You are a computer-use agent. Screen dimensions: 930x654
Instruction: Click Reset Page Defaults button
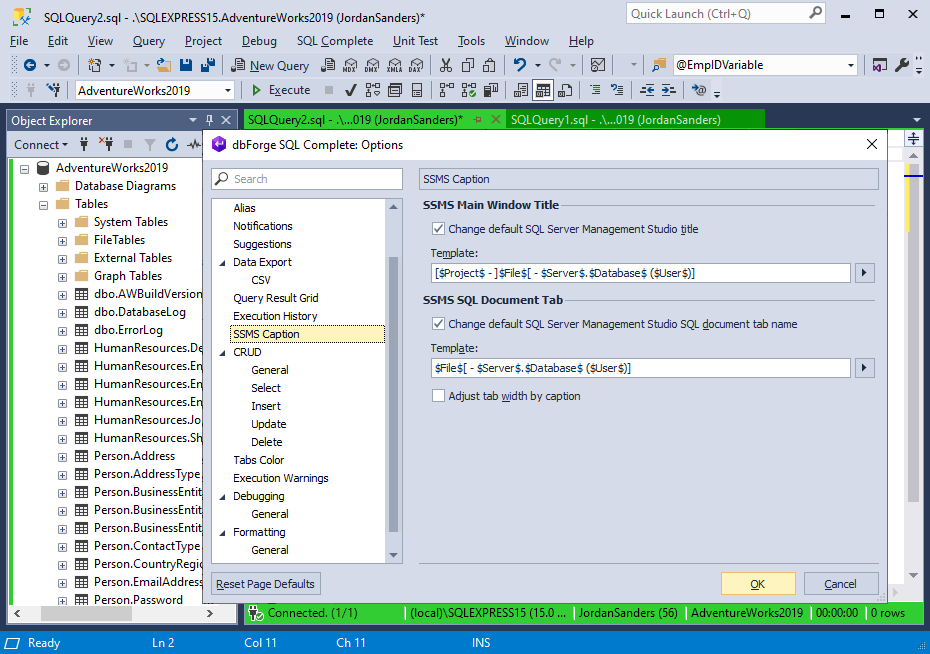pos(265,584)
